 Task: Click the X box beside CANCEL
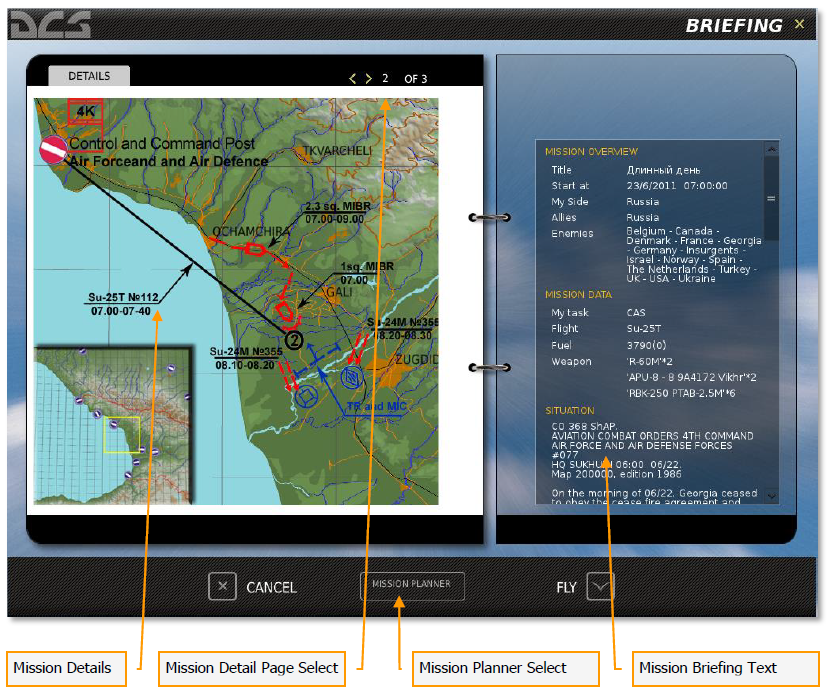222,587
